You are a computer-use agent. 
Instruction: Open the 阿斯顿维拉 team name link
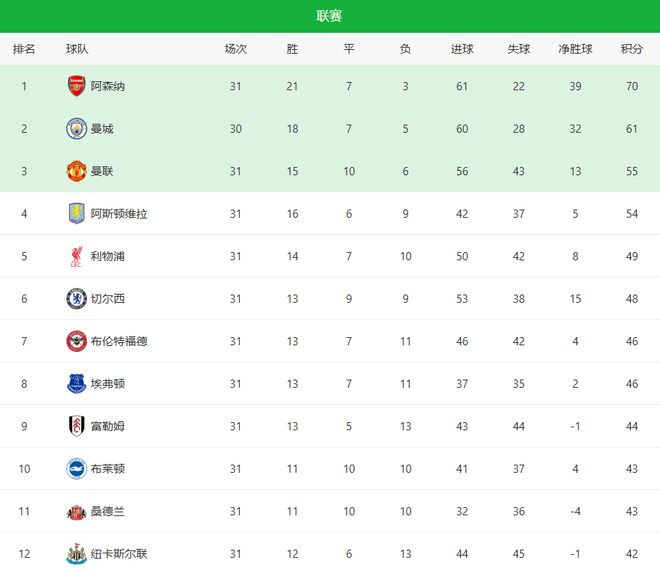coord(119,214)
